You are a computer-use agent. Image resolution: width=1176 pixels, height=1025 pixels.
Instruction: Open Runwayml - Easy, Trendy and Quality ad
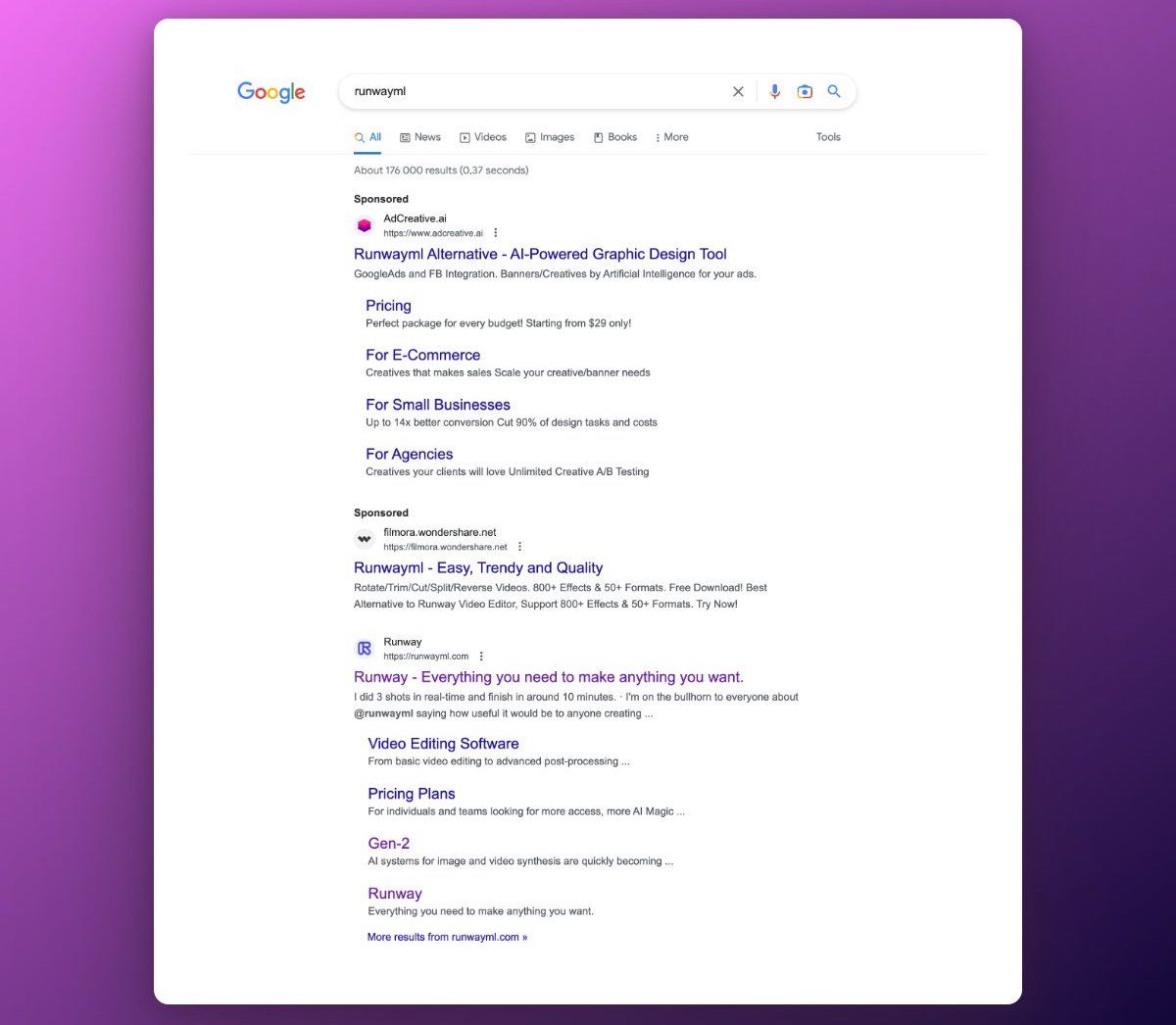pos(478,567)
